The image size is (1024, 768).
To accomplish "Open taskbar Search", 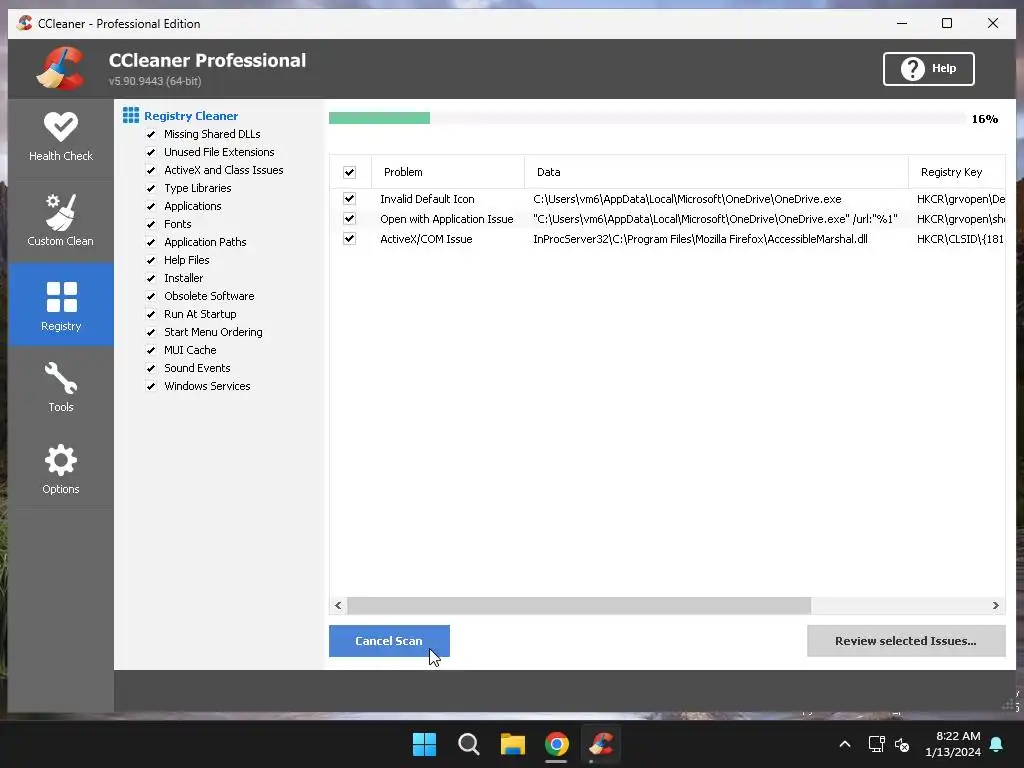I will pyautogui.click(x=469, y=744).
